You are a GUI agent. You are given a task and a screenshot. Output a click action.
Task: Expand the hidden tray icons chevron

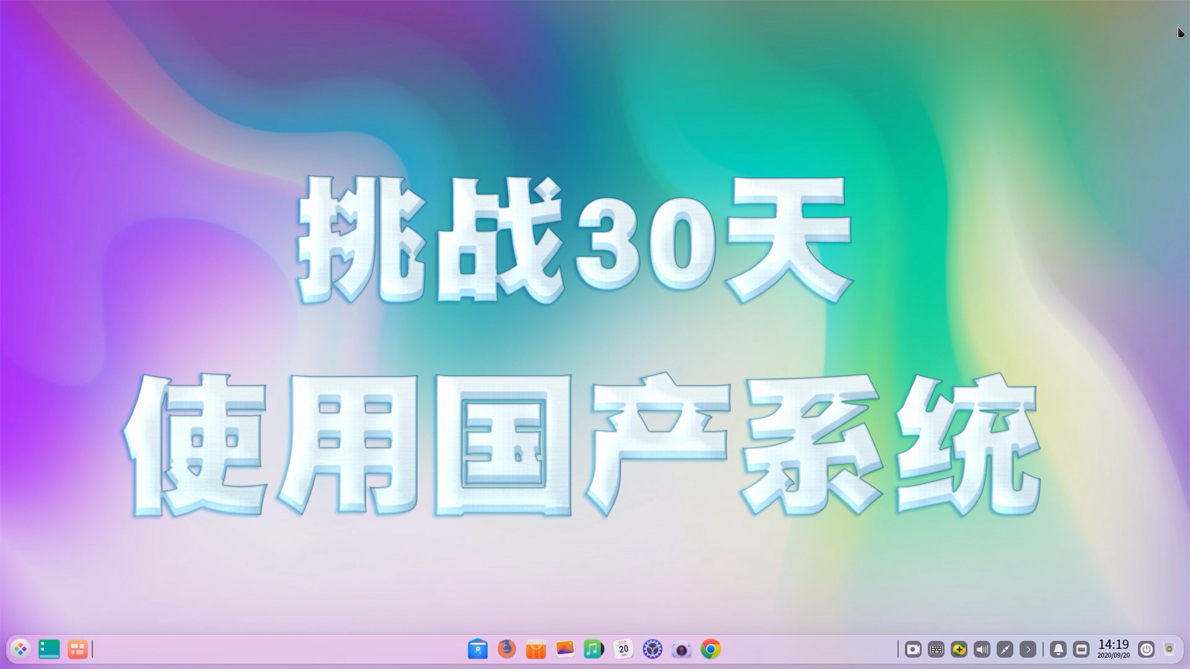click(1028, 649)
